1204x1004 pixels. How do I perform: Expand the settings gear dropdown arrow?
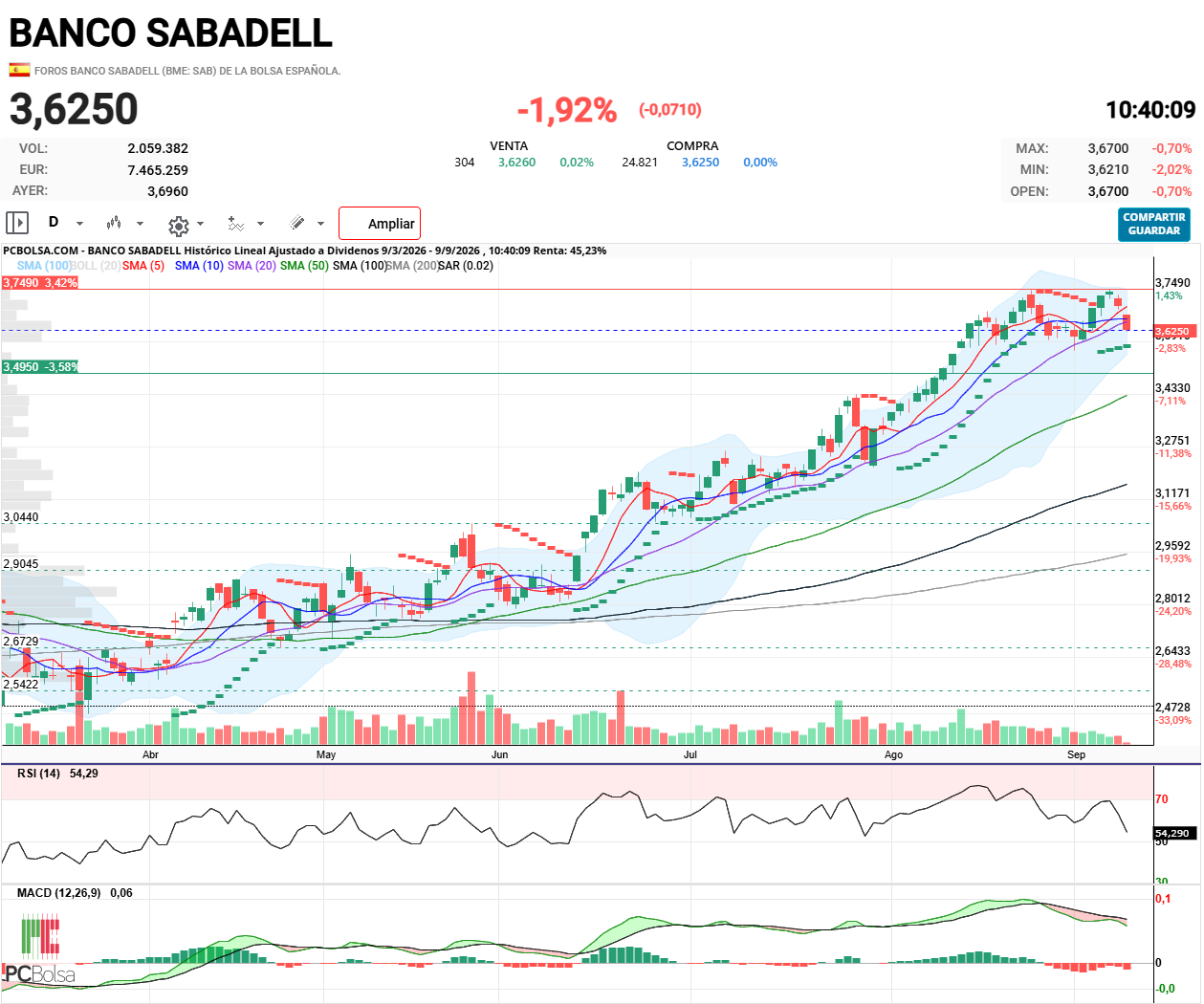pyautogui.click(x=200, y=224)
